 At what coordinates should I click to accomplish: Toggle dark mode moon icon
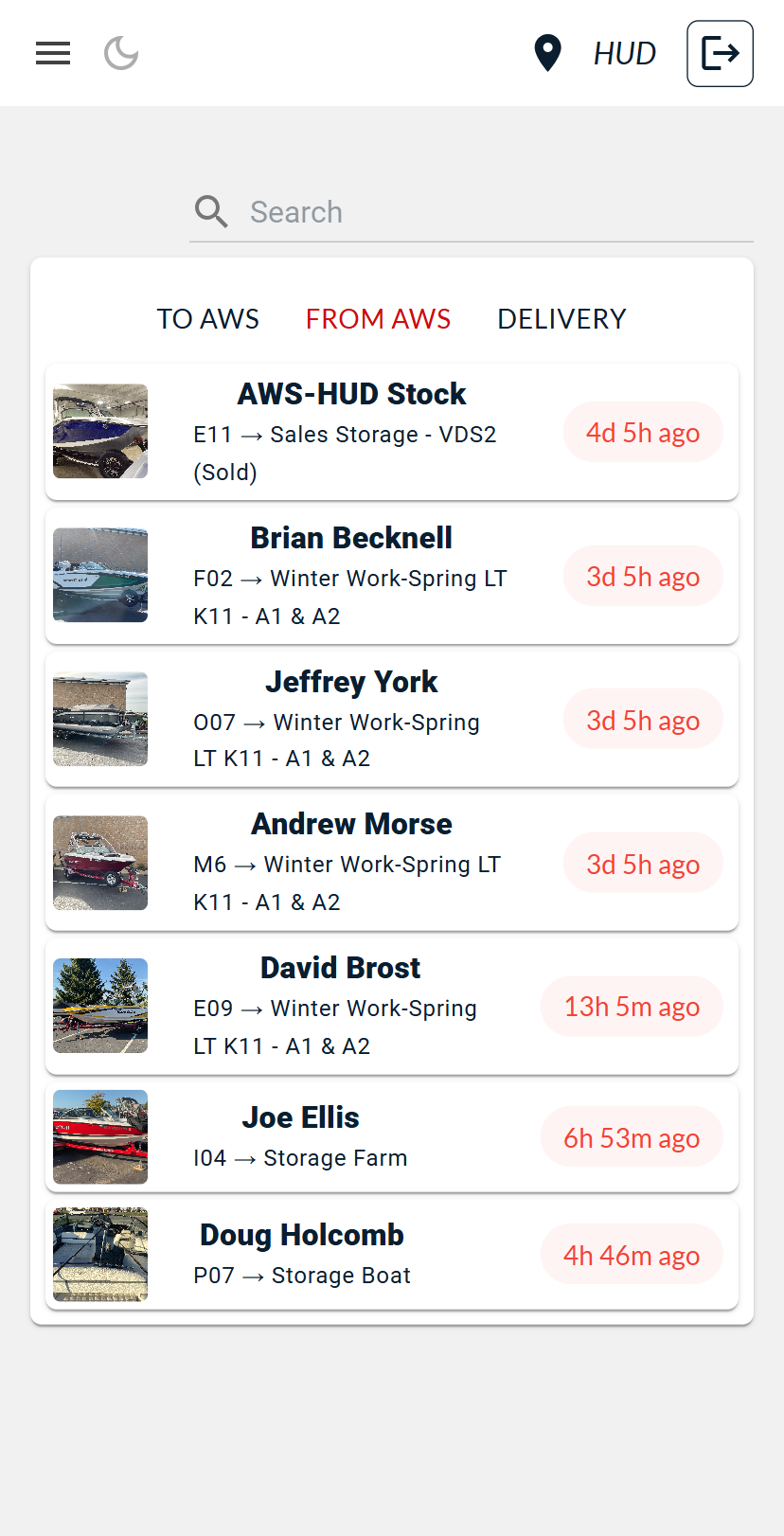121,53
